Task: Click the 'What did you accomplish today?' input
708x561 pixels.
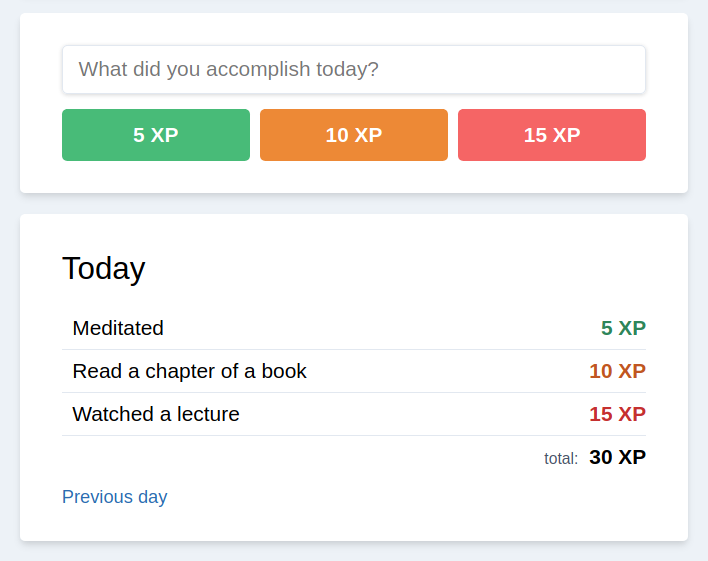Action: click(x=353, y=70)
